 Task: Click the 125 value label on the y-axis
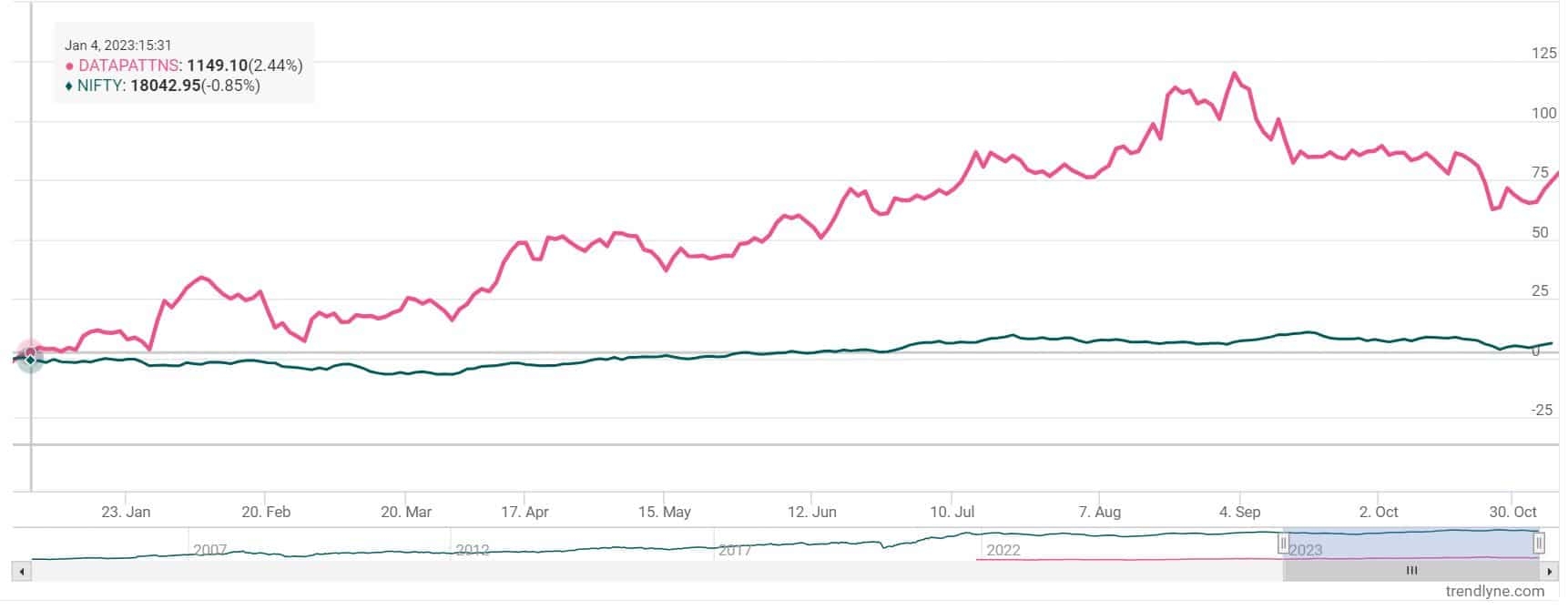click(x=1544, y=54)
